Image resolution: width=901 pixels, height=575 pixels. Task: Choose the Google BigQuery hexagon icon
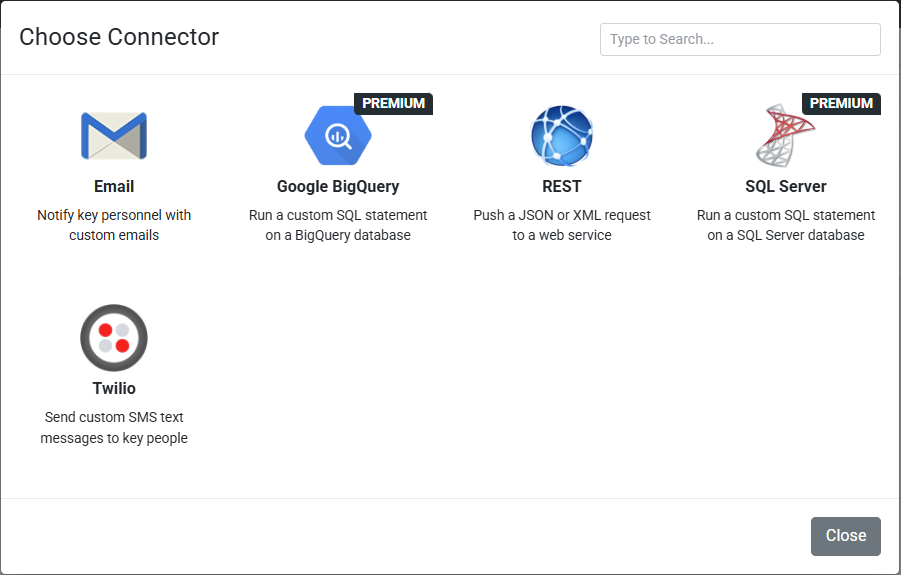pyautogui.click(x=338, y=136)
